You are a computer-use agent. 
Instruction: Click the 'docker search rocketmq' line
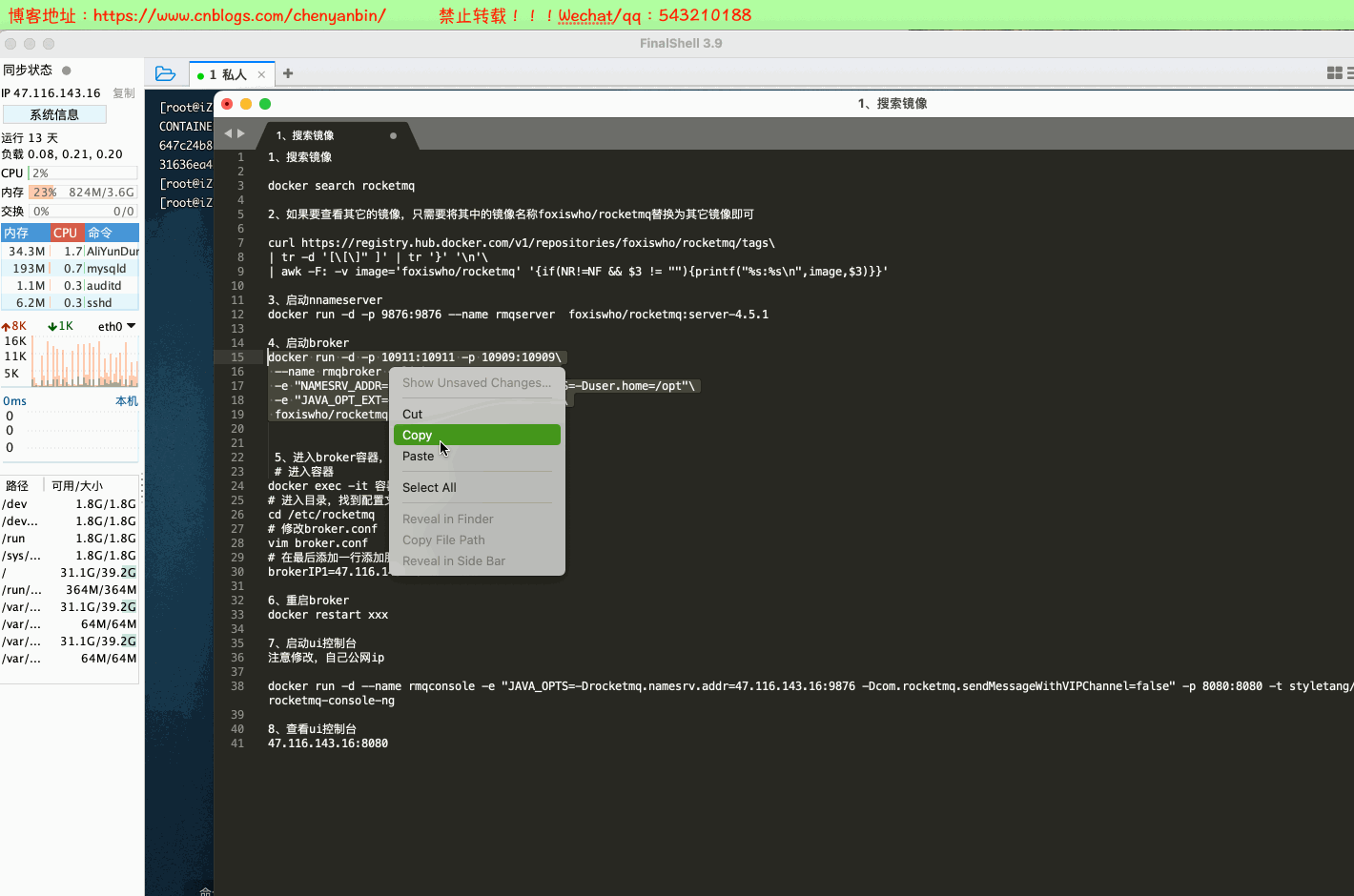pyautogui.click(x=341, y=186)
